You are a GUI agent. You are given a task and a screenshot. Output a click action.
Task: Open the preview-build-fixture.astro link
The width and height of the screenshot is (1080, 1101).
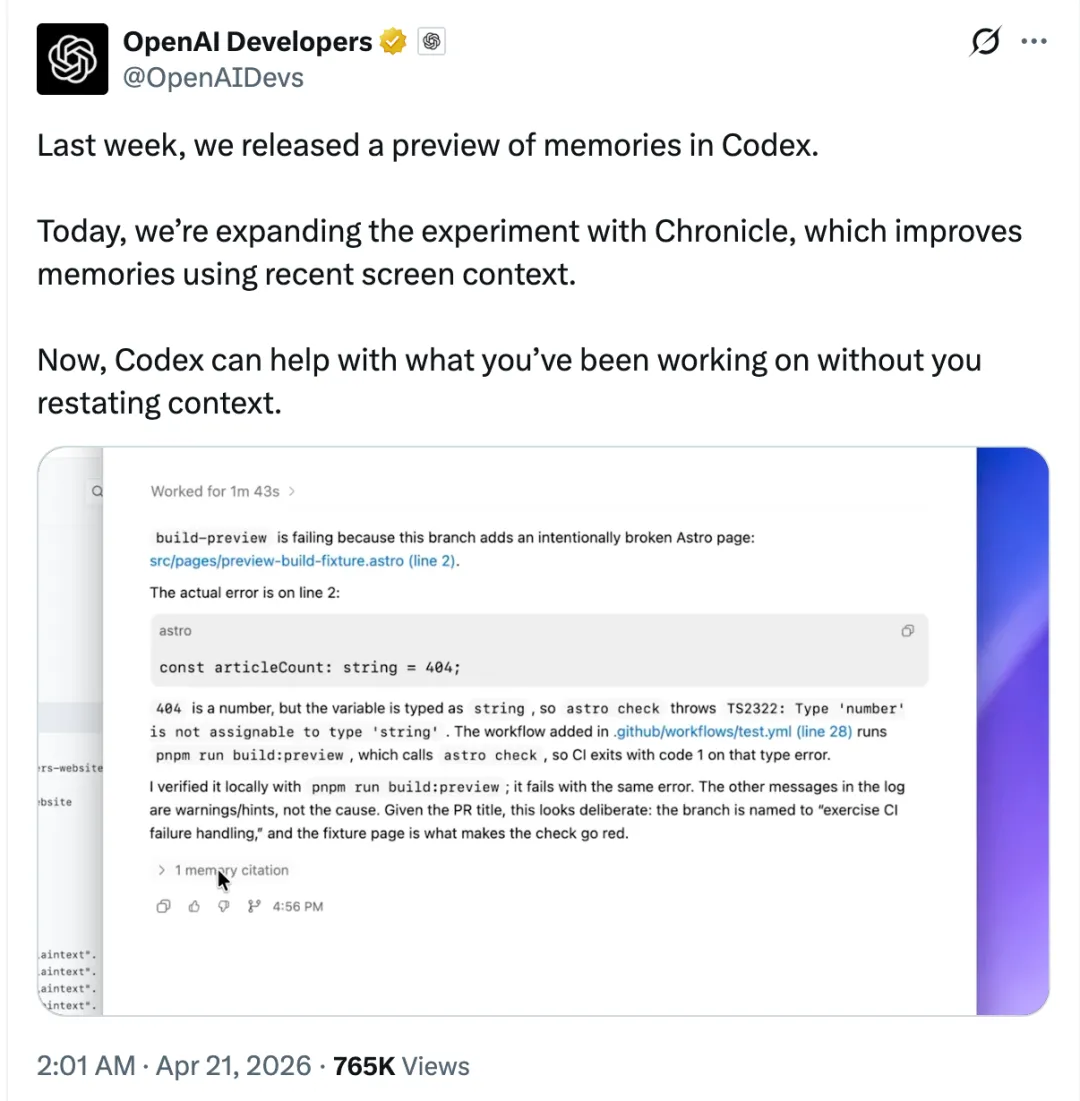click(303, 561)
